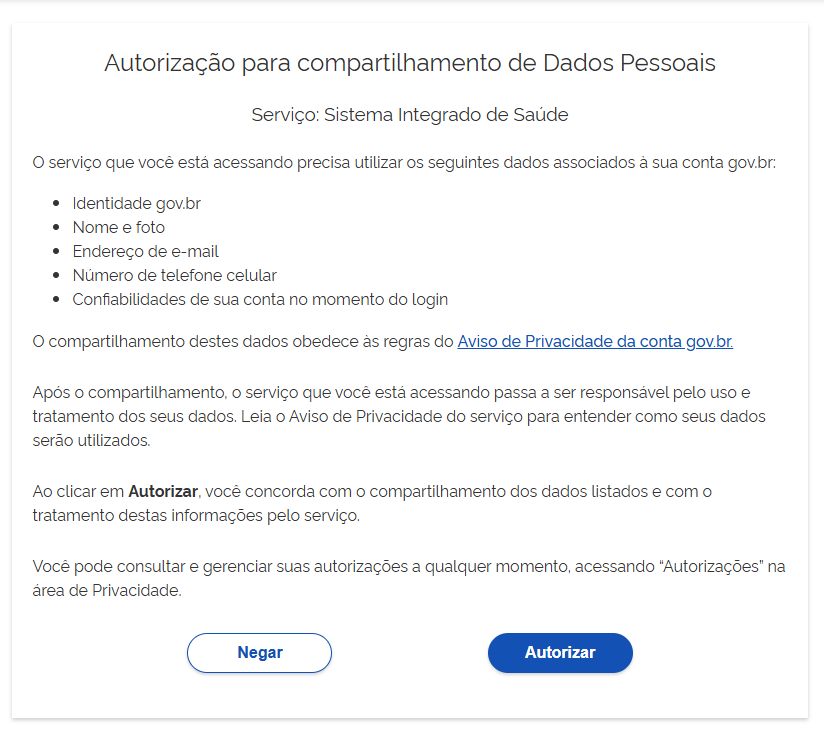Viewport: 824px width, 731px height.
Task: Click the paragraph beginning 'Após o compartilhamento'
Action: point(390,416)
